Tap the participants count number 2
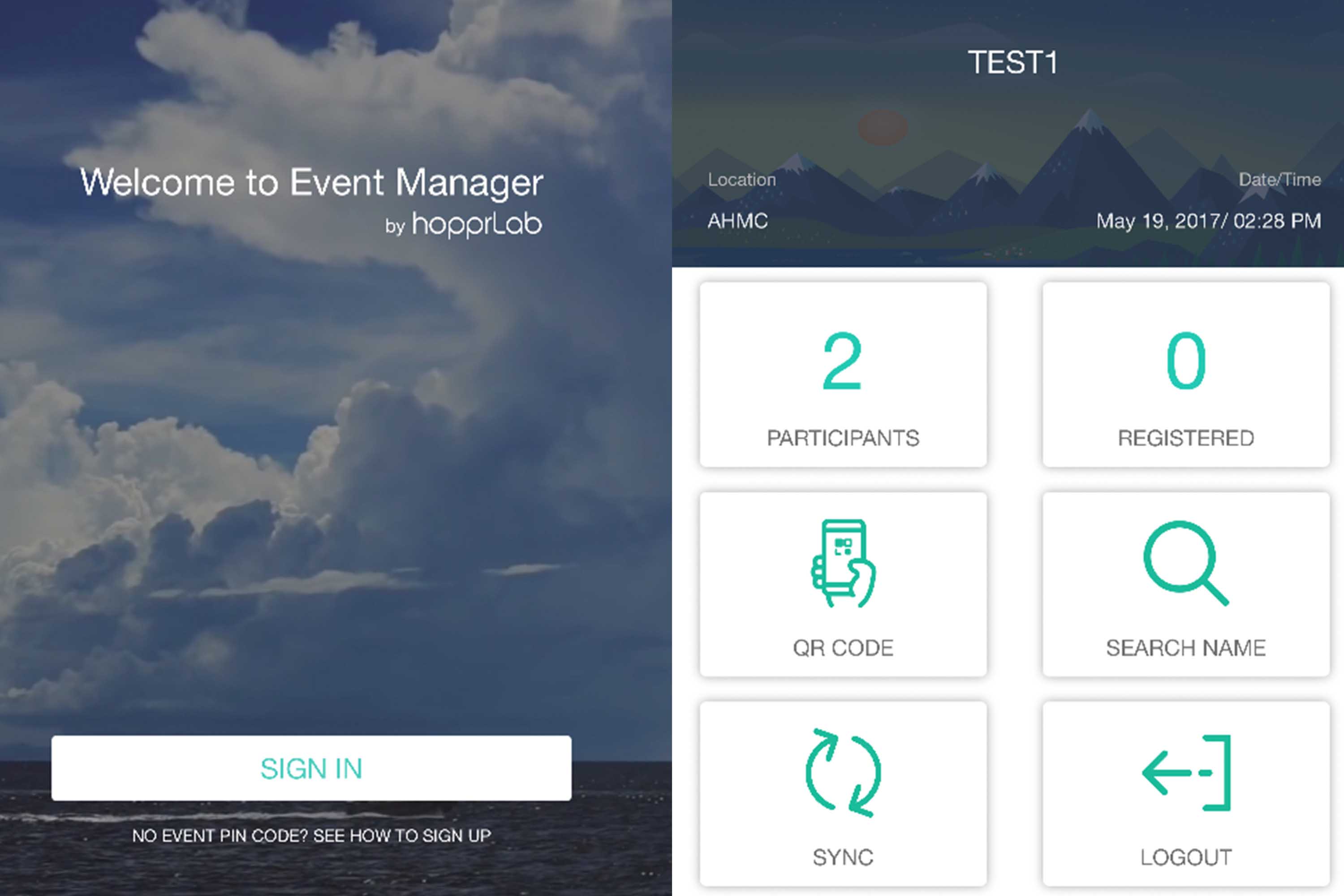Screen dimensions: 1344x896 point(842,361)
